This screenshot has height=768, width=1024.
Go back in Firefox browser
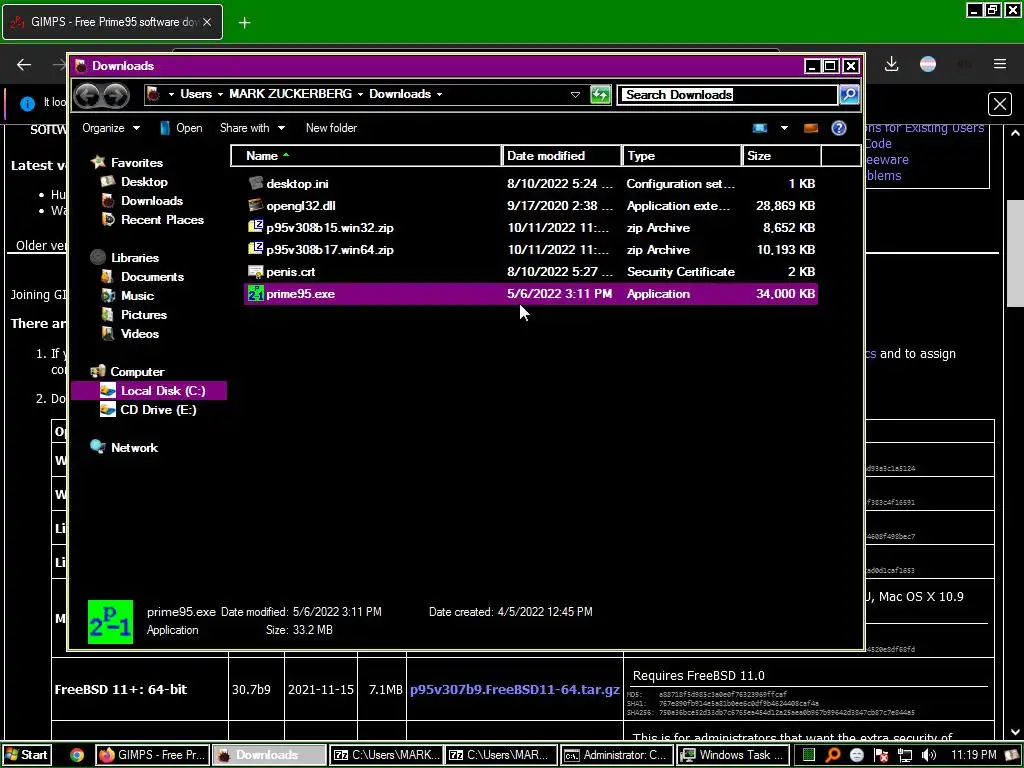click(24, 64)
